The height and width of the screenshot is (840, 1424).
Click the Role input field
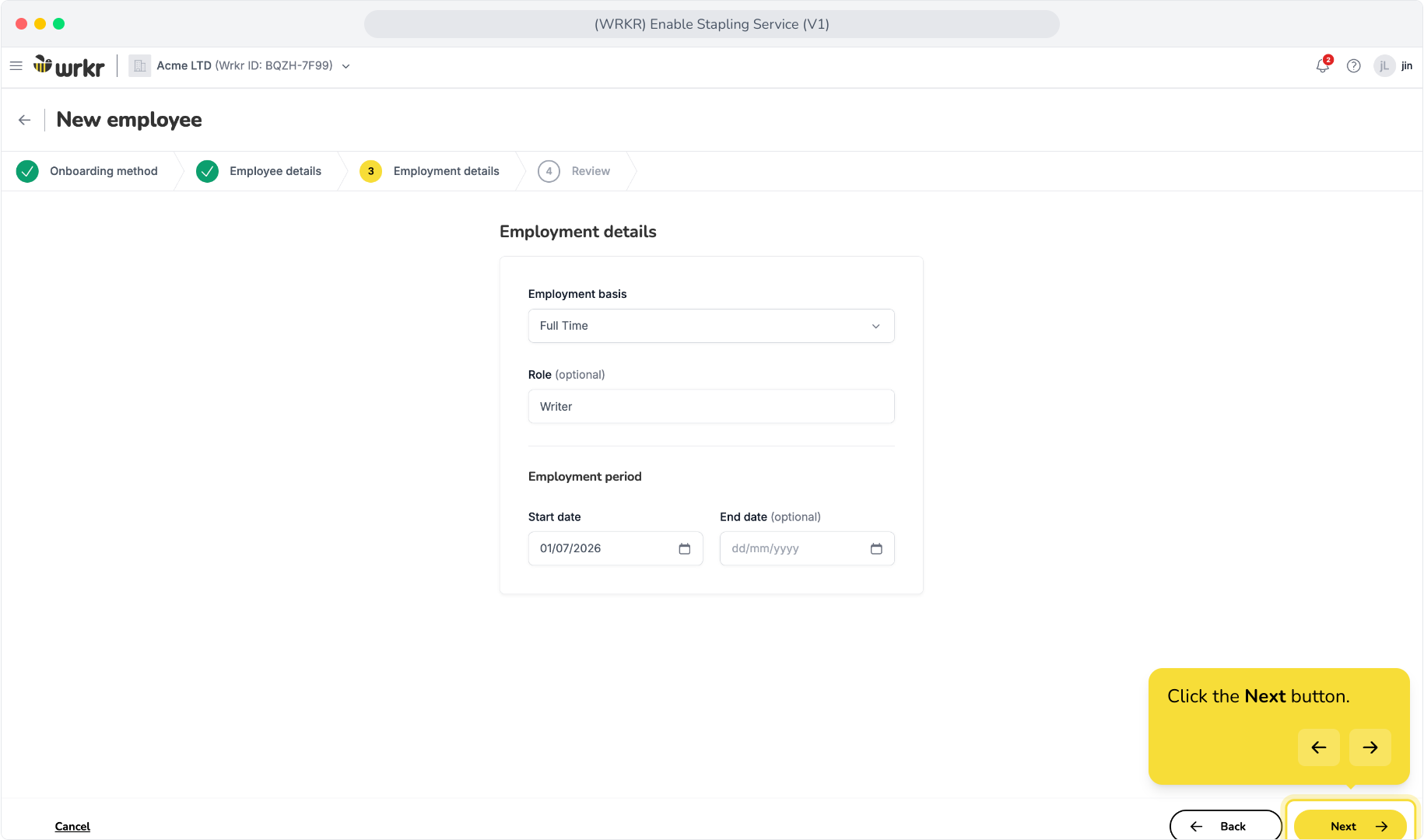[711, 407]
